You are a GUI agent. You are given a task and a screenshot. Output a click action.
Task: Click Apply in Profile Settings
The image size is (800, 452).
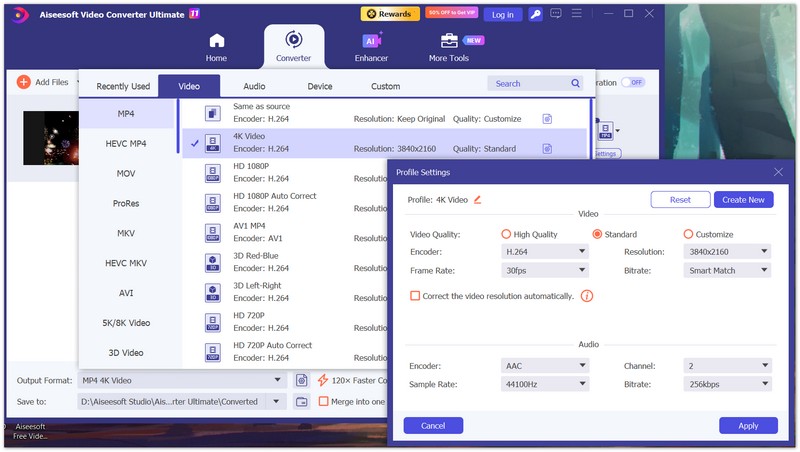748,425
